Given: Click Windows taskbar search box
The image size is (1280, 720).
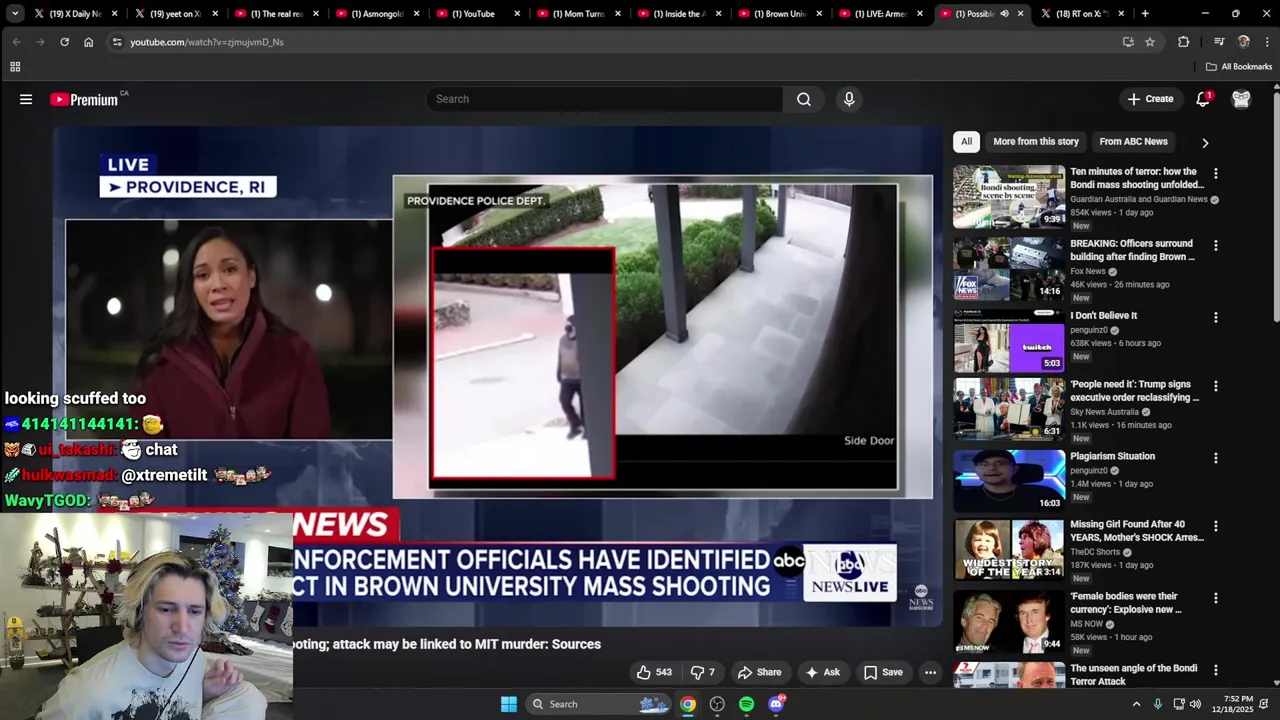Looking at the screenshot, I should [x=599, y=704].
